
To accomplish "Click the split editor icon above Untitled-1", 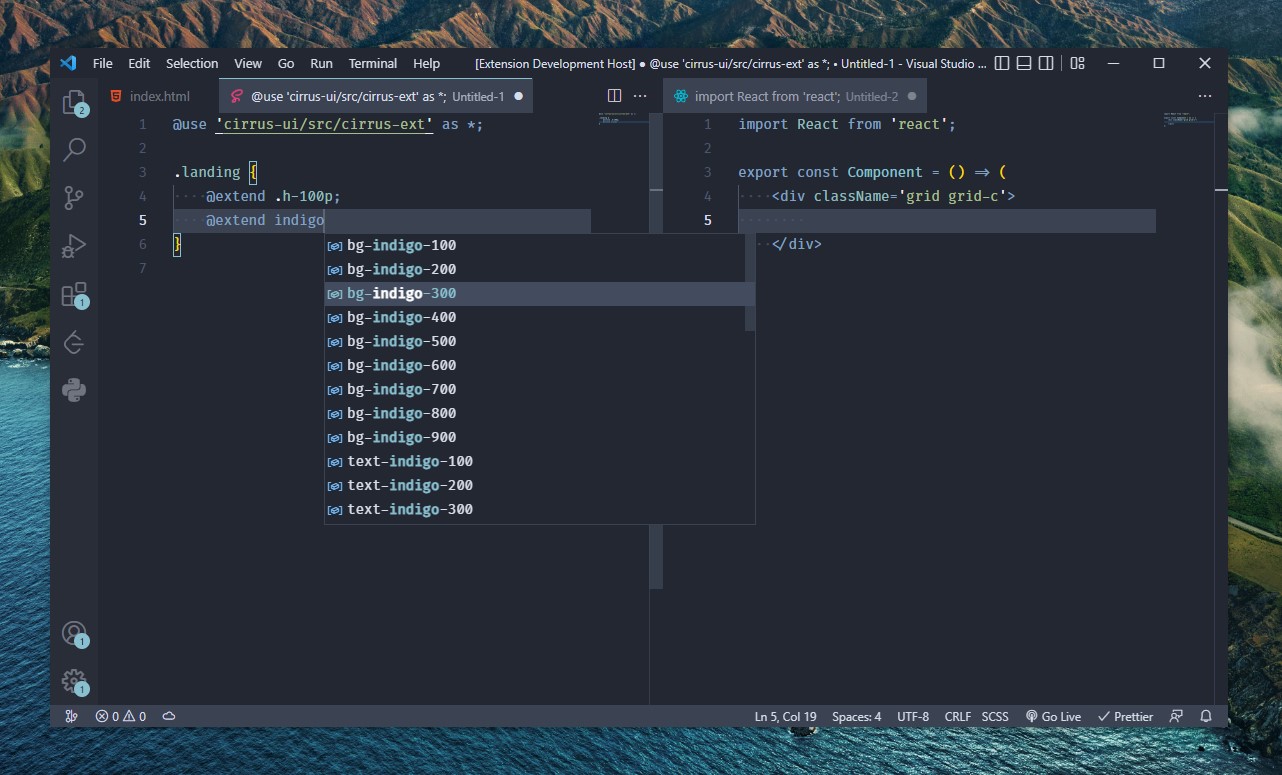I will point(613,95).
